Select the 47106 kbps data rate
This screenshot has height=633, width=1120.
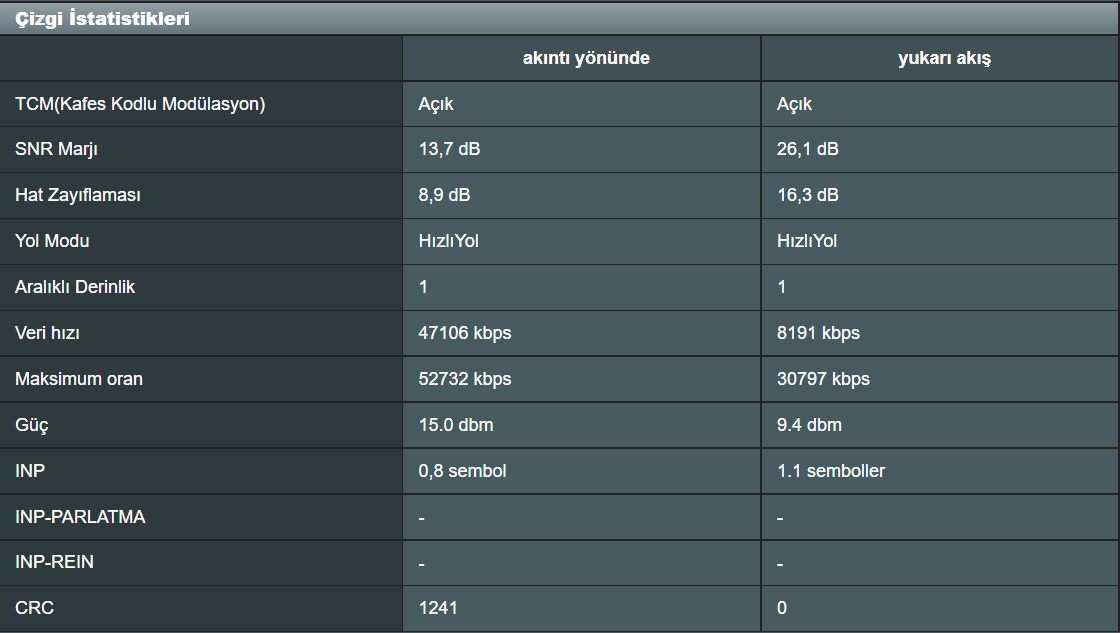[465, 333]
